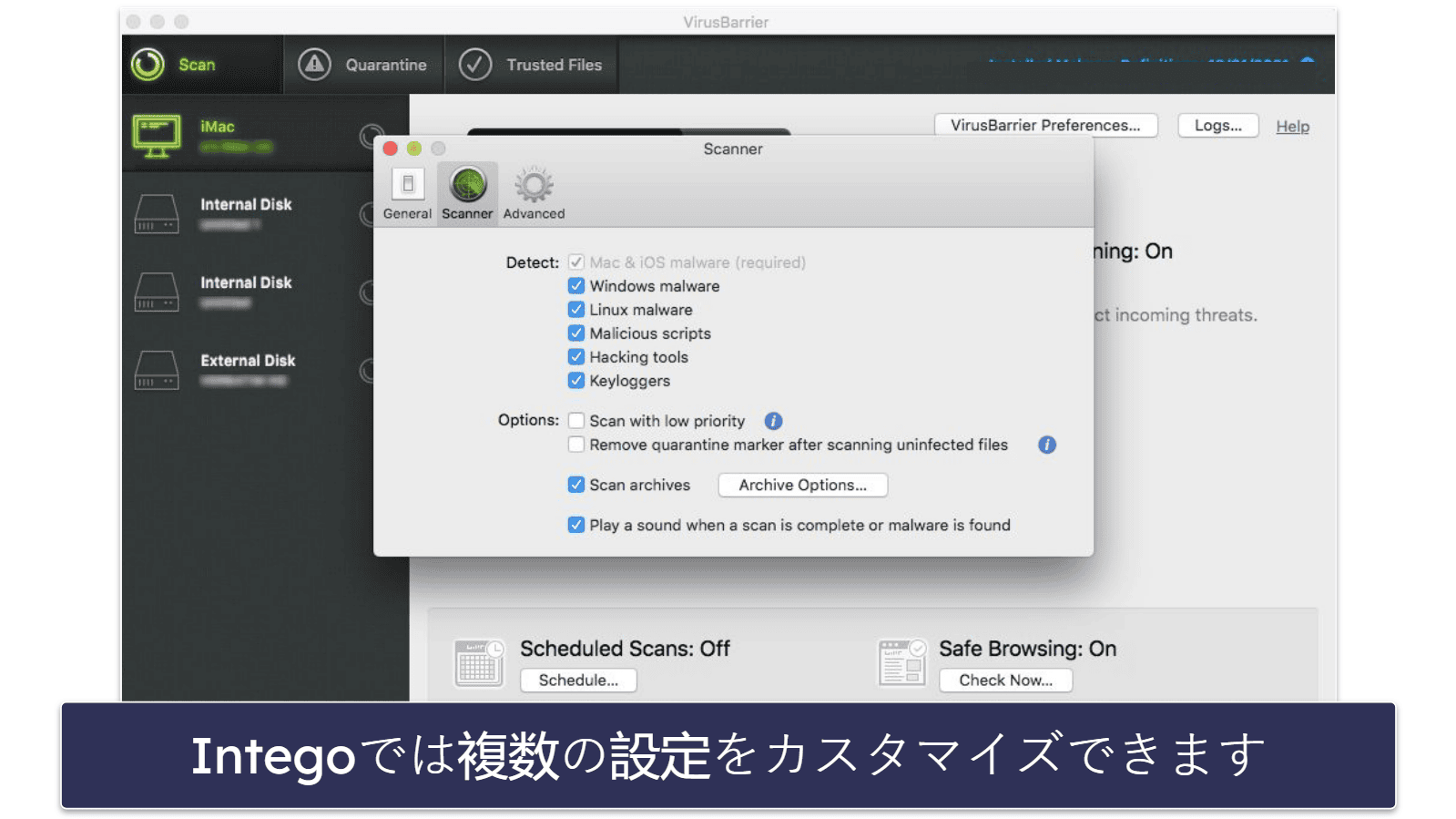Toggle Hacking tools detection checkbox
1456x819 pixels.
click(x=576, y=357)
